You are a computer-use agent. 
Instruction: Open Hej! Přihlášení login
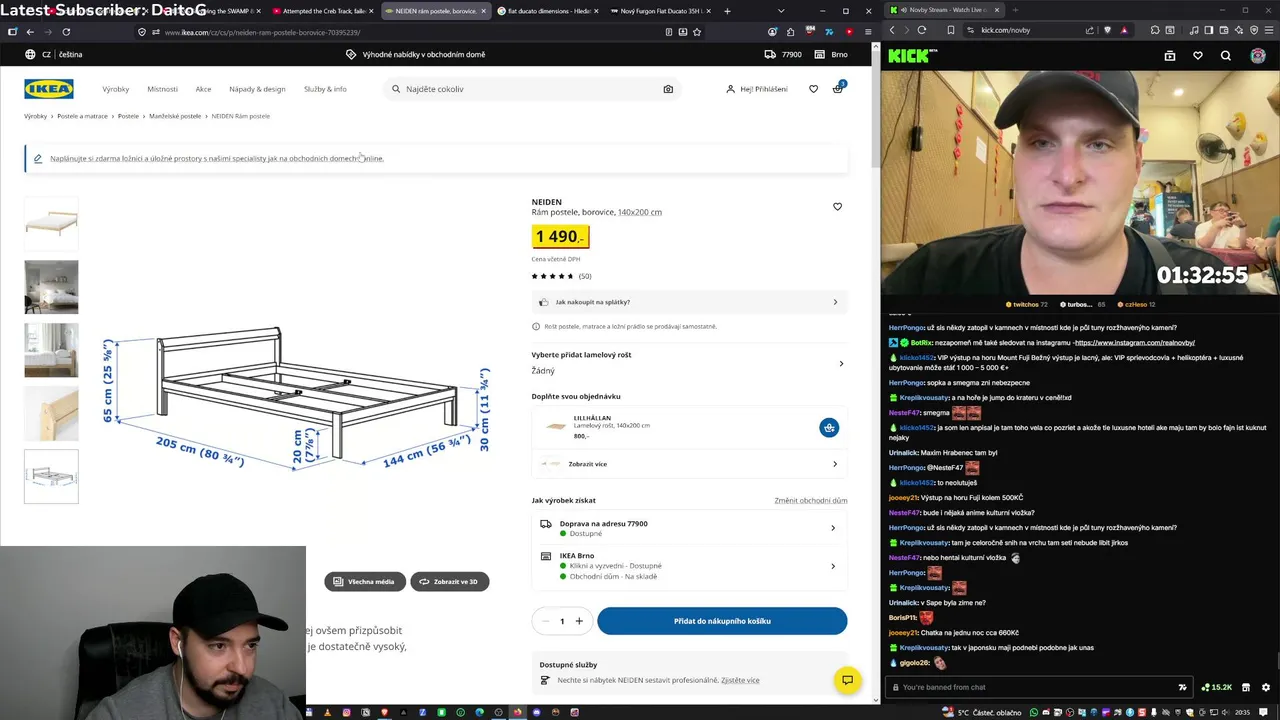[757, 89]
